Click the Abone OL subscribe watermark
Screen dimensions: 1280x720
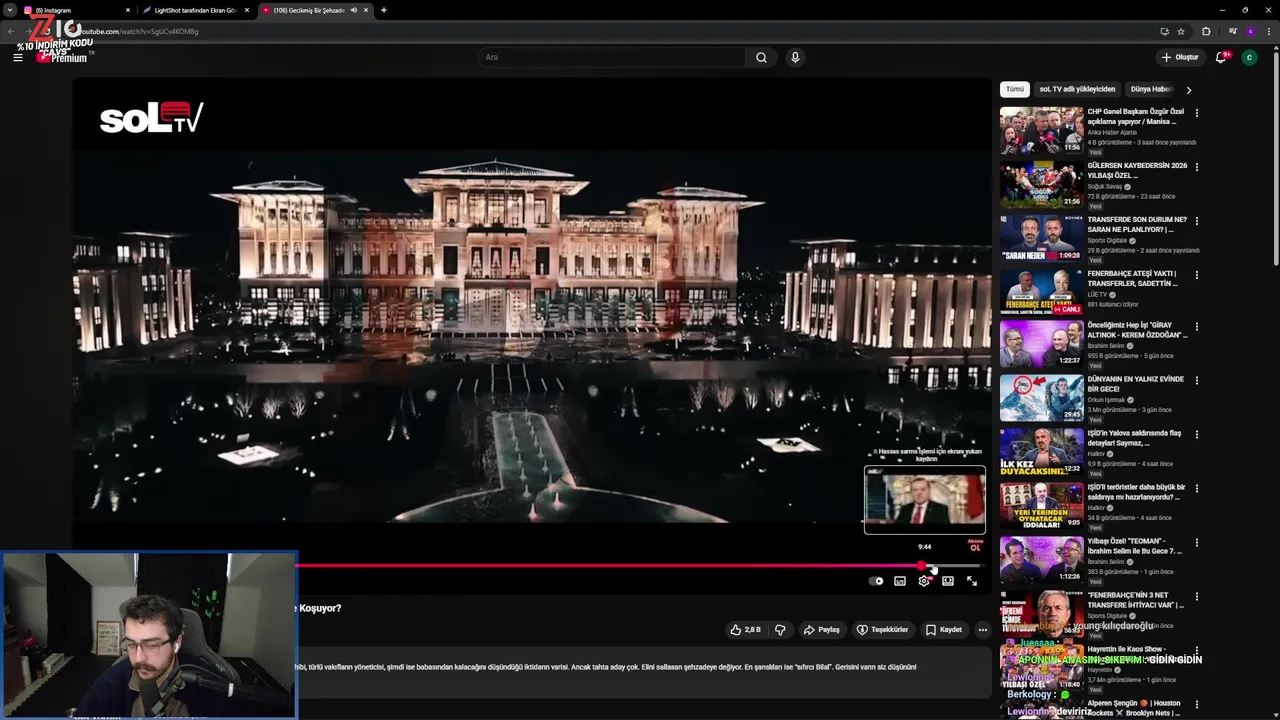coord(975,545)
